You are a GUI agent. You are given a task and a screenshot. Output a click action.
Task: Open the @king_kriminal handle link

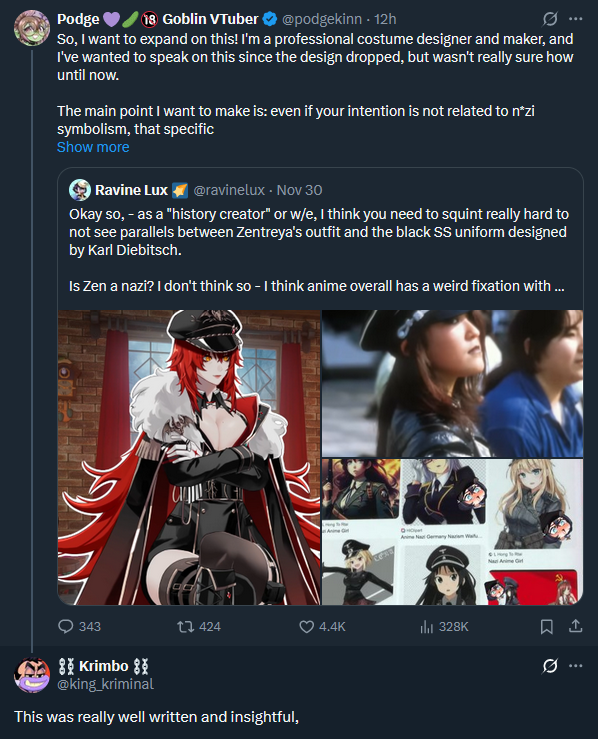(105, 684)
